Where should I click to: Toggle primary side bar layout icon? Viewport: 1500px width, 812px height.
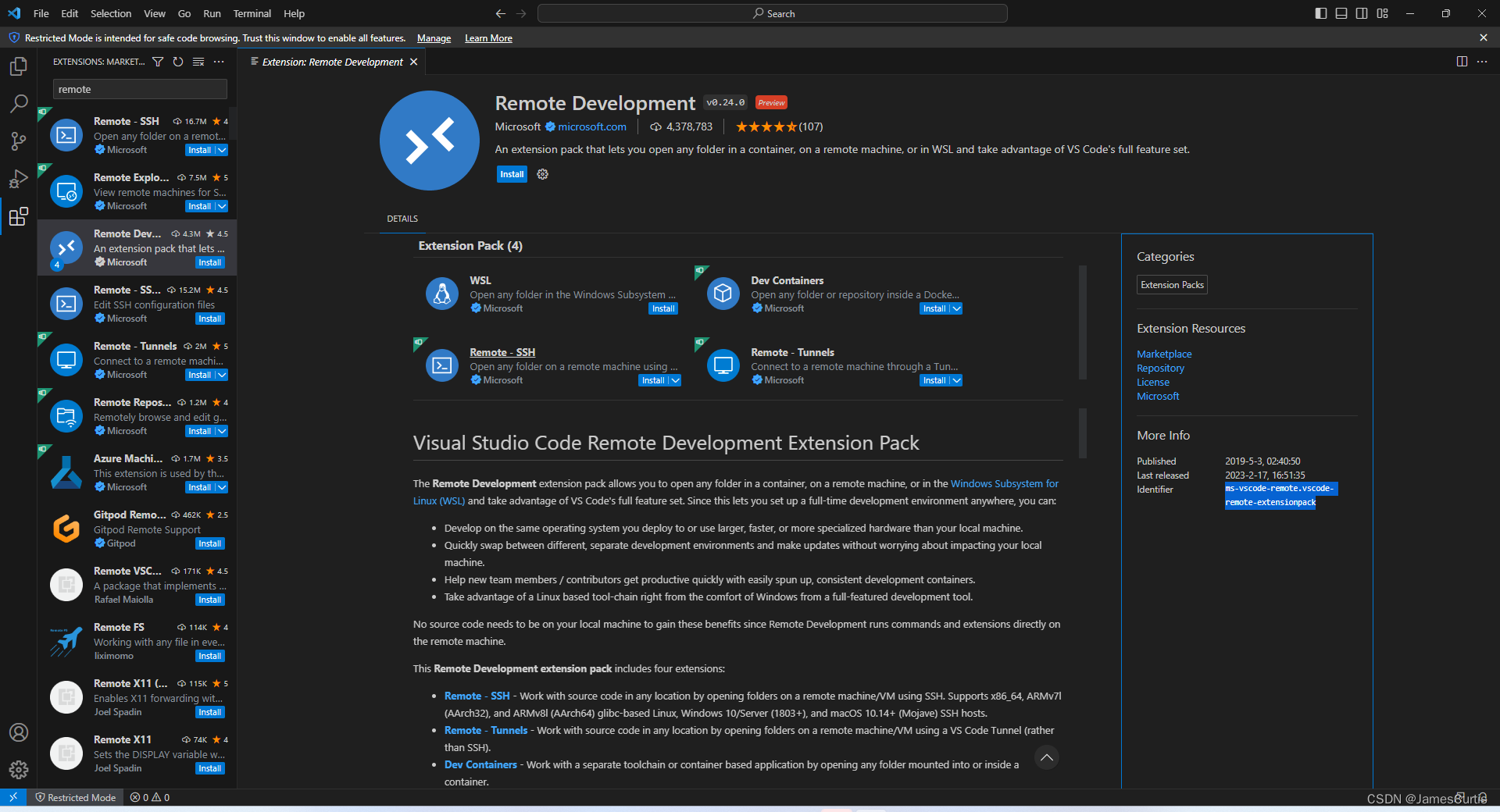coord(1321,13)
